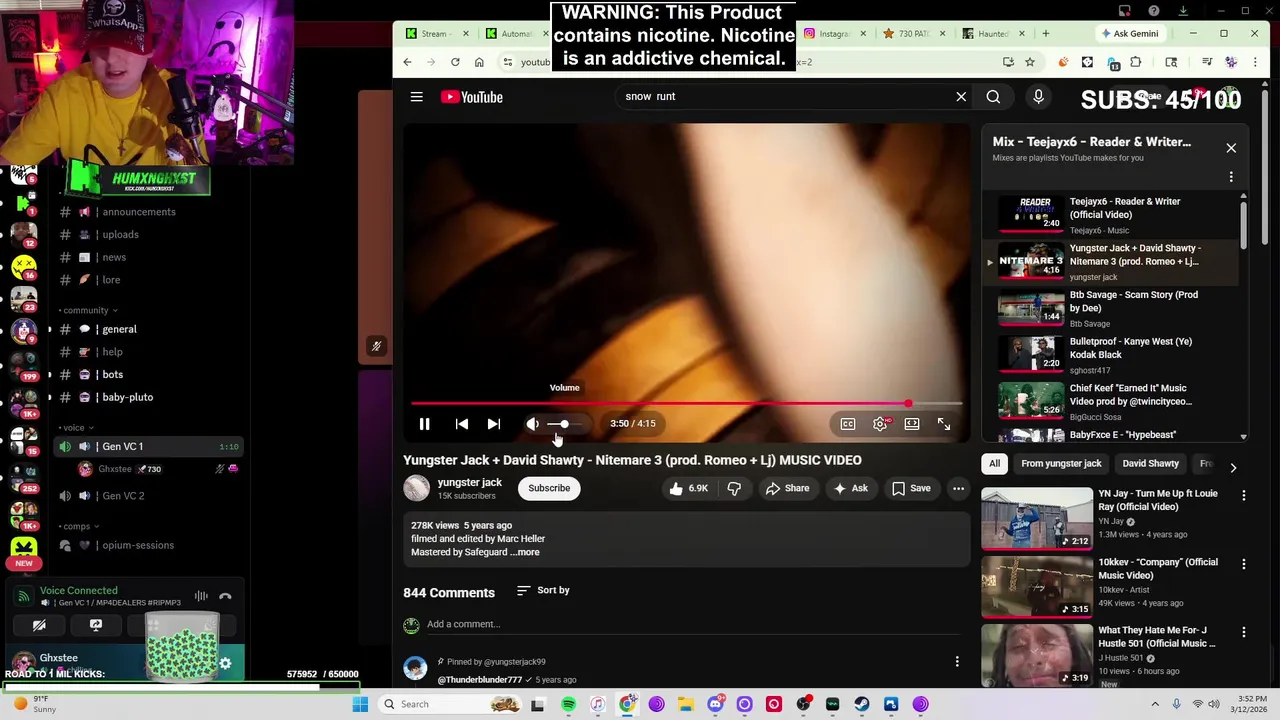Adjust the video volume slider
Screen dimensions: 1280x720
565,424
